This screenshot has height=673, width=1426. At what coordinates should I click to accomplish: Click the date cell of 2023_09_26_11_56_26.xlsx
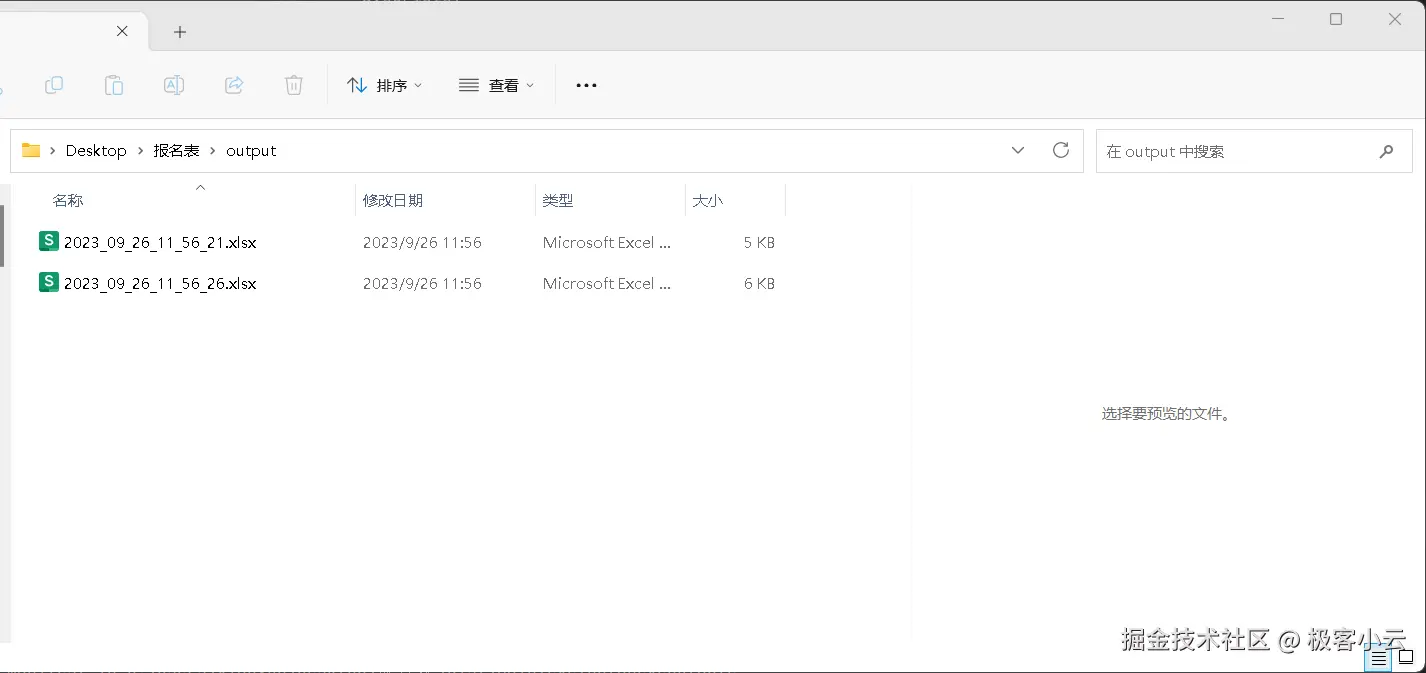click(x=422, y=283)
